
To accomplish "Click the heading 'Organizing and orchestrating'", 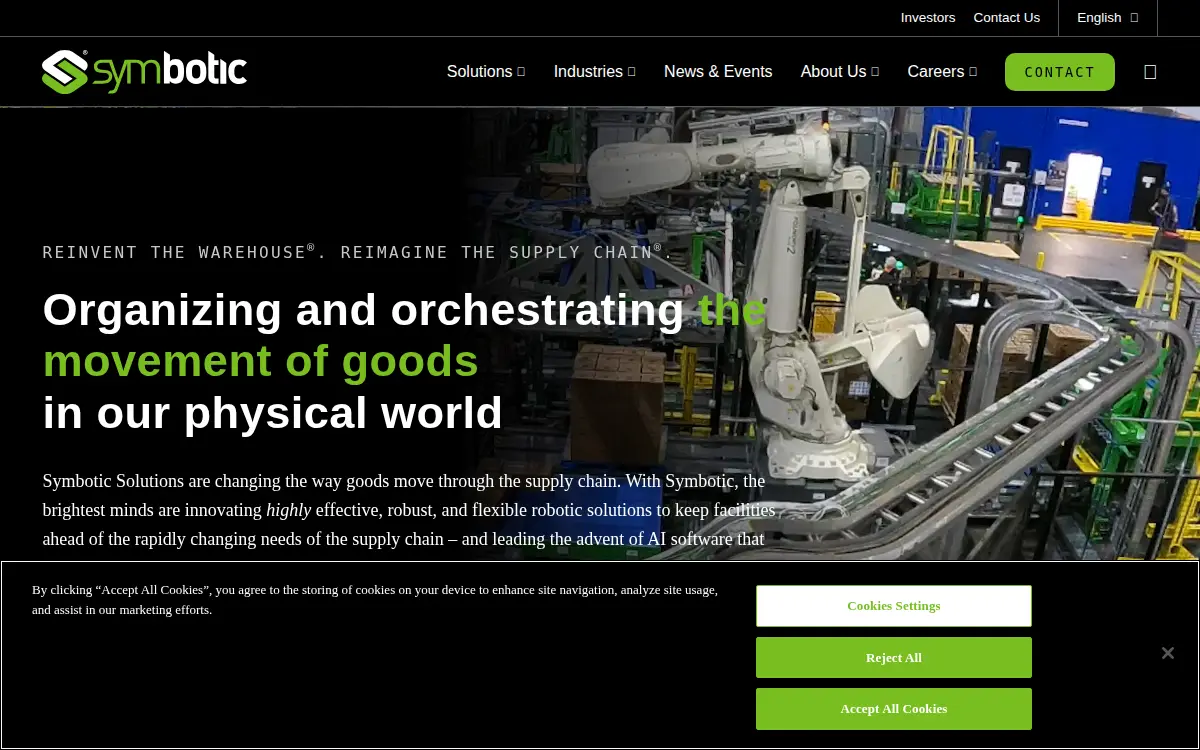I will coord(363,310).
